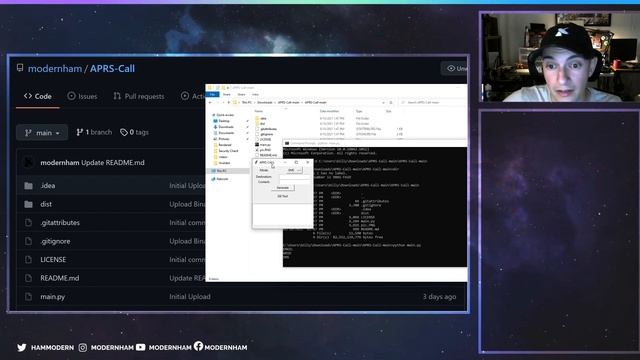Open the 0 tags link
This screenshot has width=640, height=360.
(x=134, y=132)
